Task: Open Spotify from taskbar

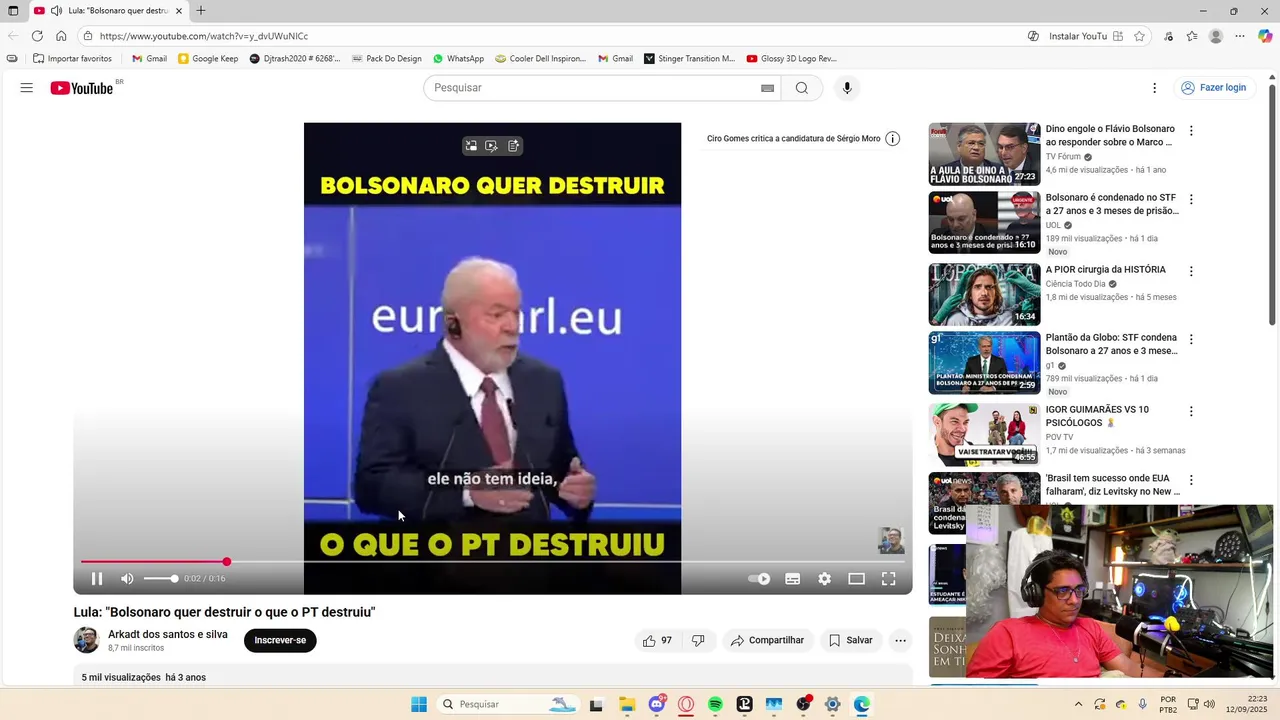Action: [x=715, y=705]
